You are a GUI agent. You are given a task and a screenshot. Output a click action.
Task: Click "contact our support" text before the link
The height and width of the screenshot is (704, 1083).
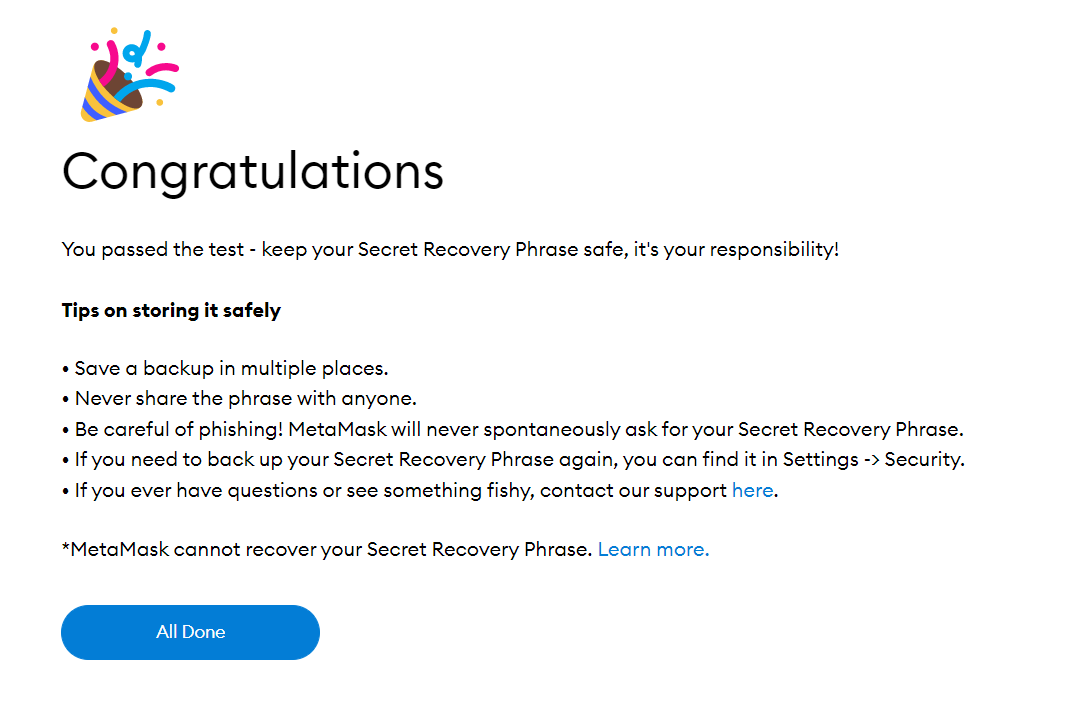tap(633, 491)
